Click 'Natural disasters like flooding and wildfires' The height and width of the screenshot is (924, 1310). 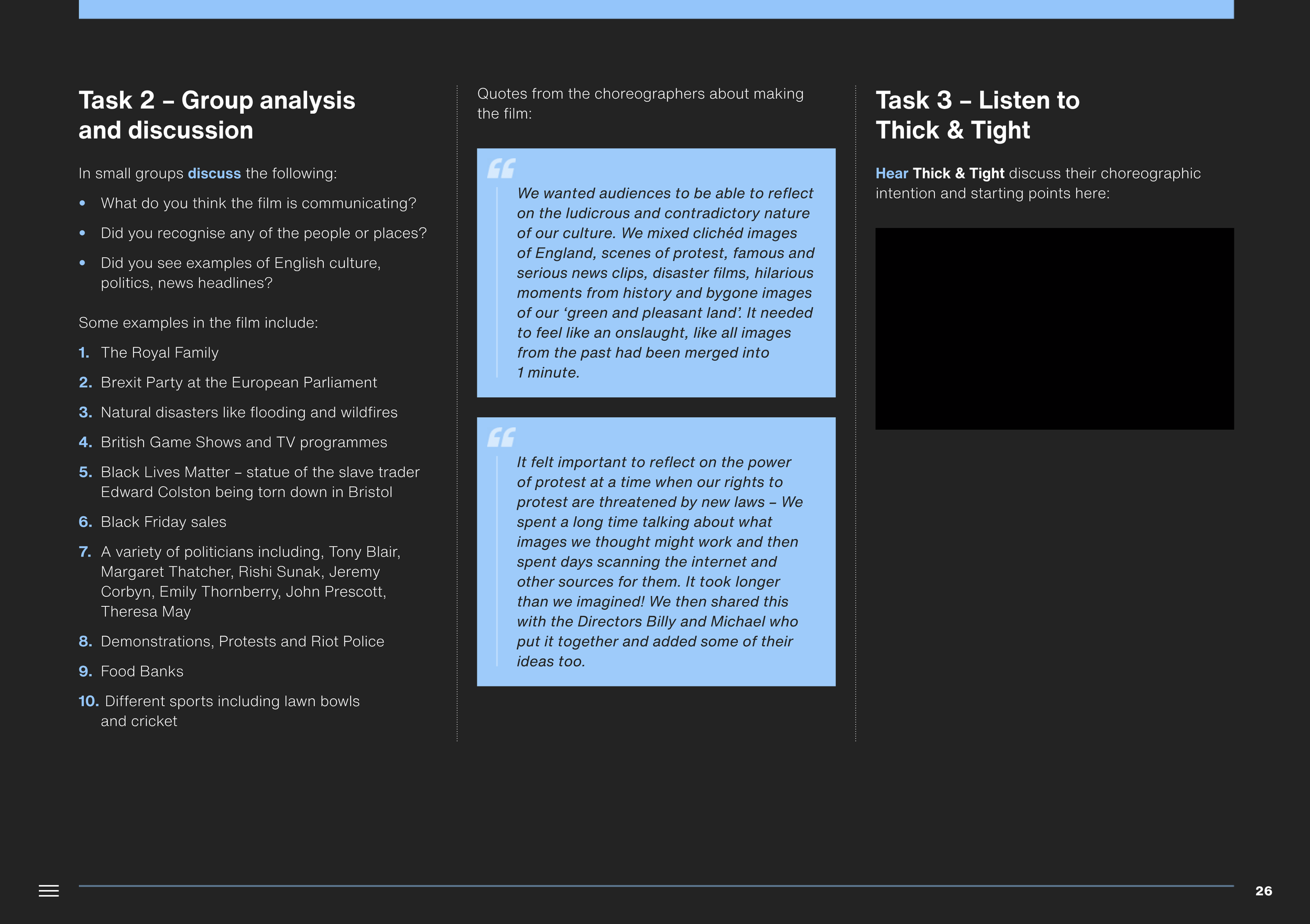249,412
